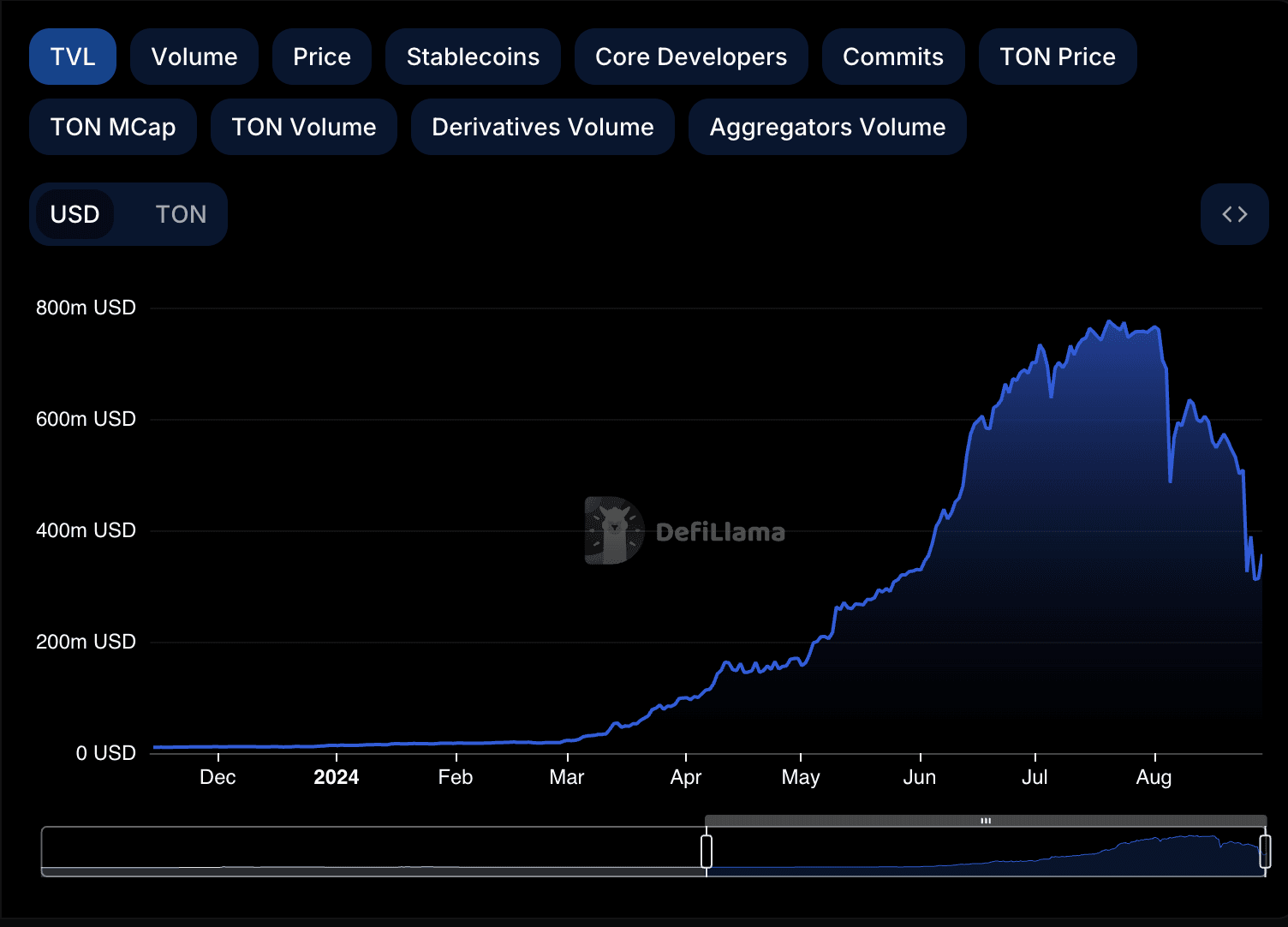This screenshot has width=1288, height=927.
Task: Click the left range slider handle
Action: pyautogui.click(x=707, y=852)
